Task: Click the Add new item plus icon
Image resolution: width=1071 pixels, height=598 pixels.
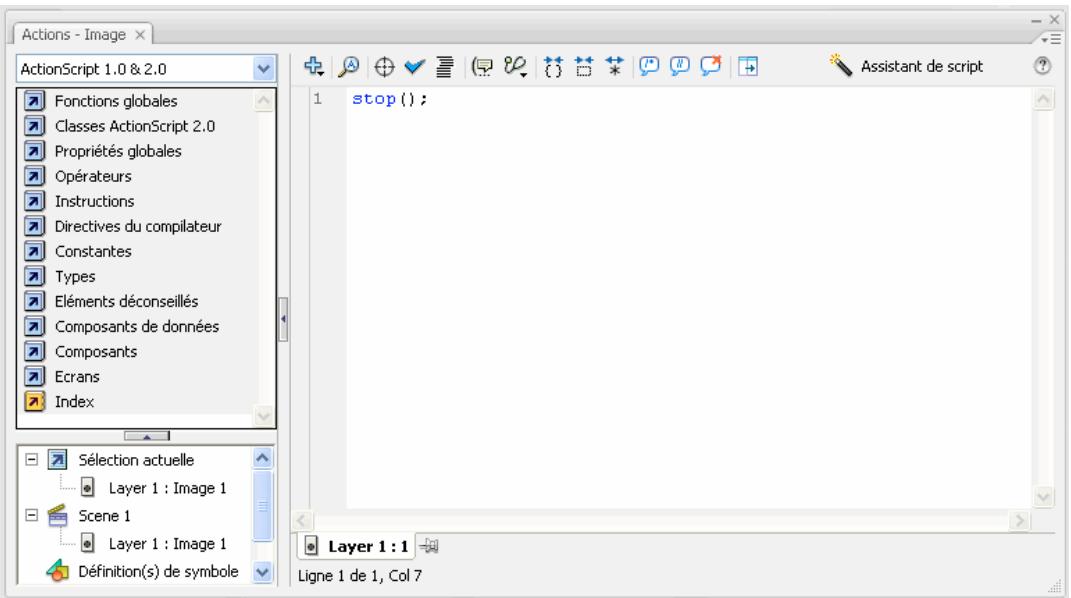Action: (x=312, y=68)
